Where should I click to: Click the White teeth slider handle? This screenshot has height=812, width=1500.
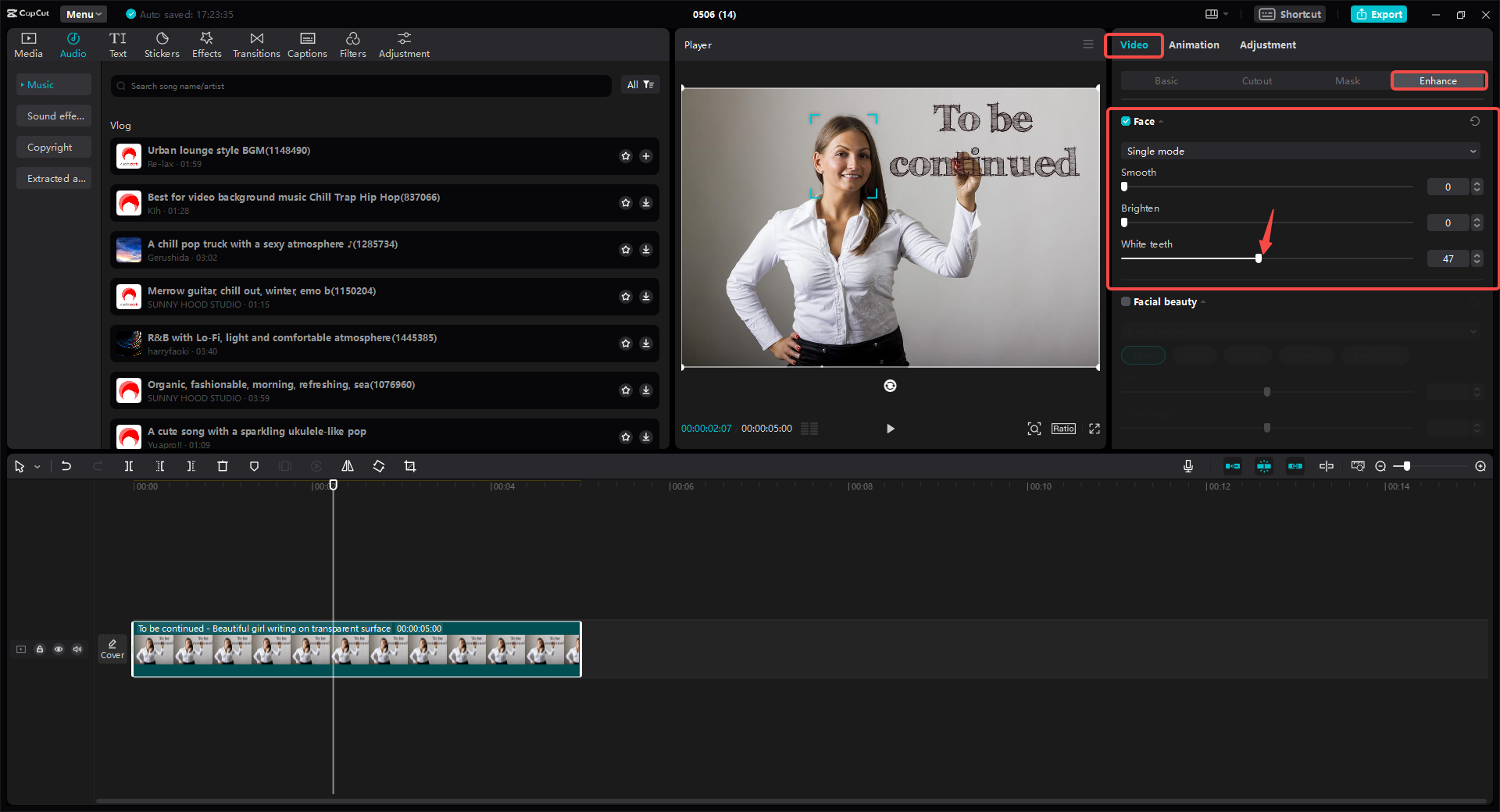1259,258
